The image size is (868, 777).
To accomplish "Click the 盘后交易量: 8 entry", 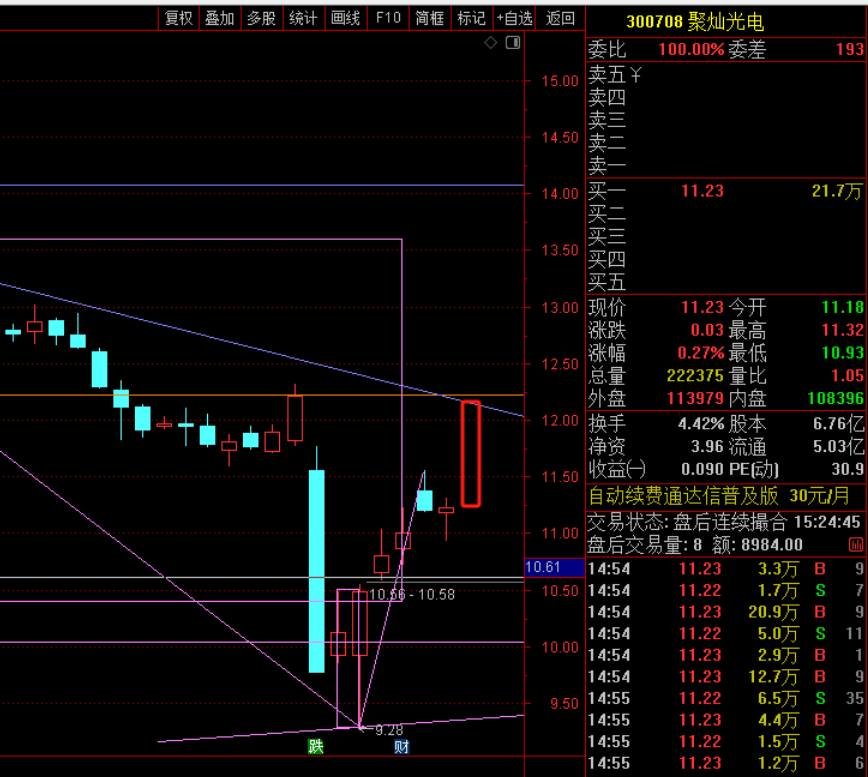I will click(x=644, y=545).
